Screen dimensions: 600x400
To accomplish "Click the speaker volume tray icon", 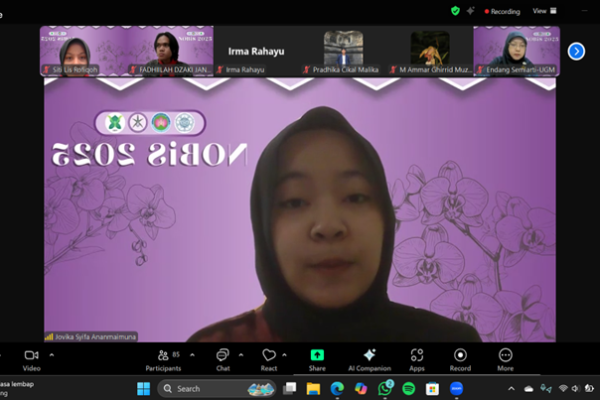I will (575, 389).
